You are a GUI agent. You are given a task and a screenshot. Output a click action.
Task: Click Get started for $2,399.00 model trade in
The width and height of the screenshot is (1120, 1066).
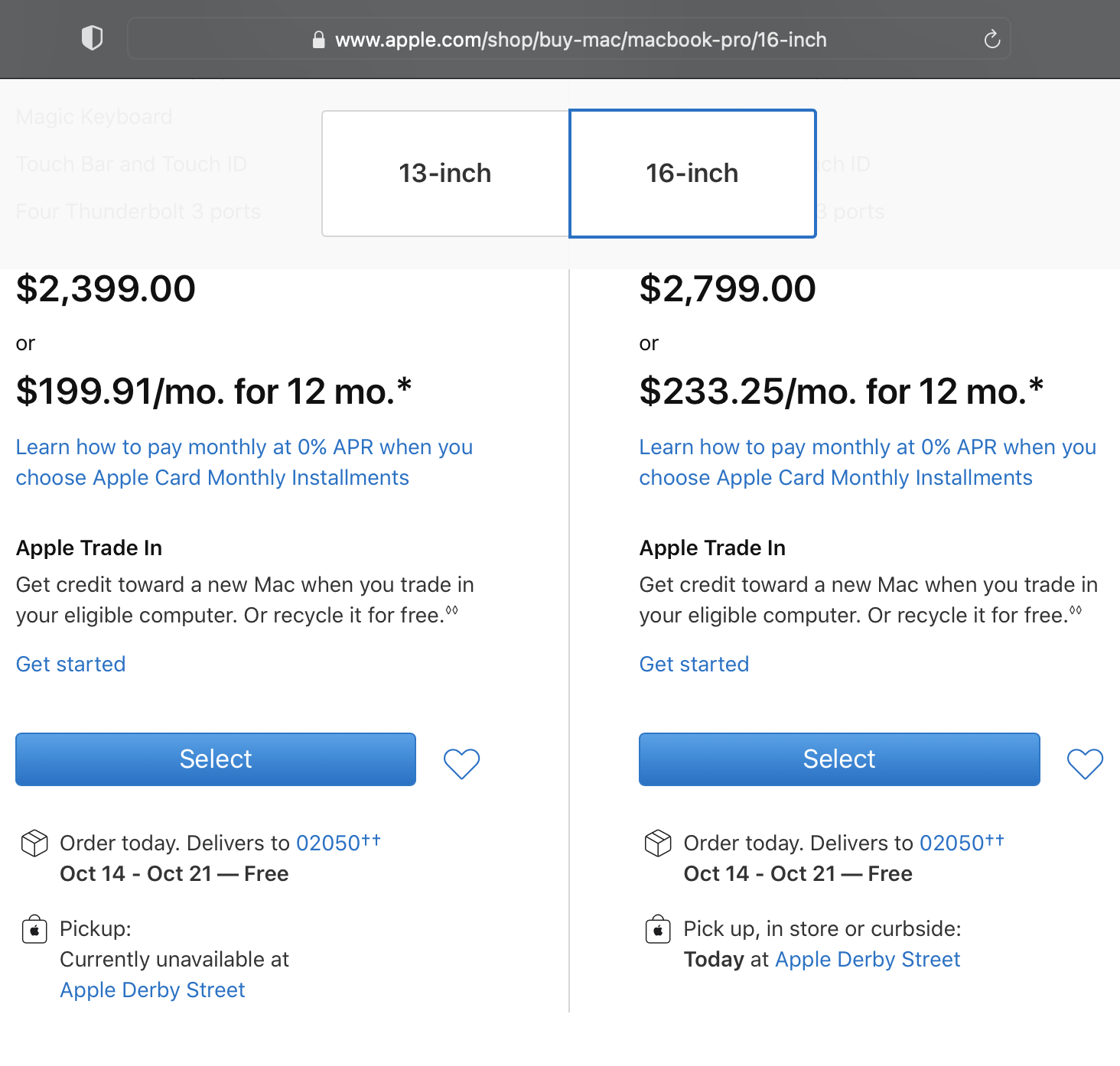(70, 664)
